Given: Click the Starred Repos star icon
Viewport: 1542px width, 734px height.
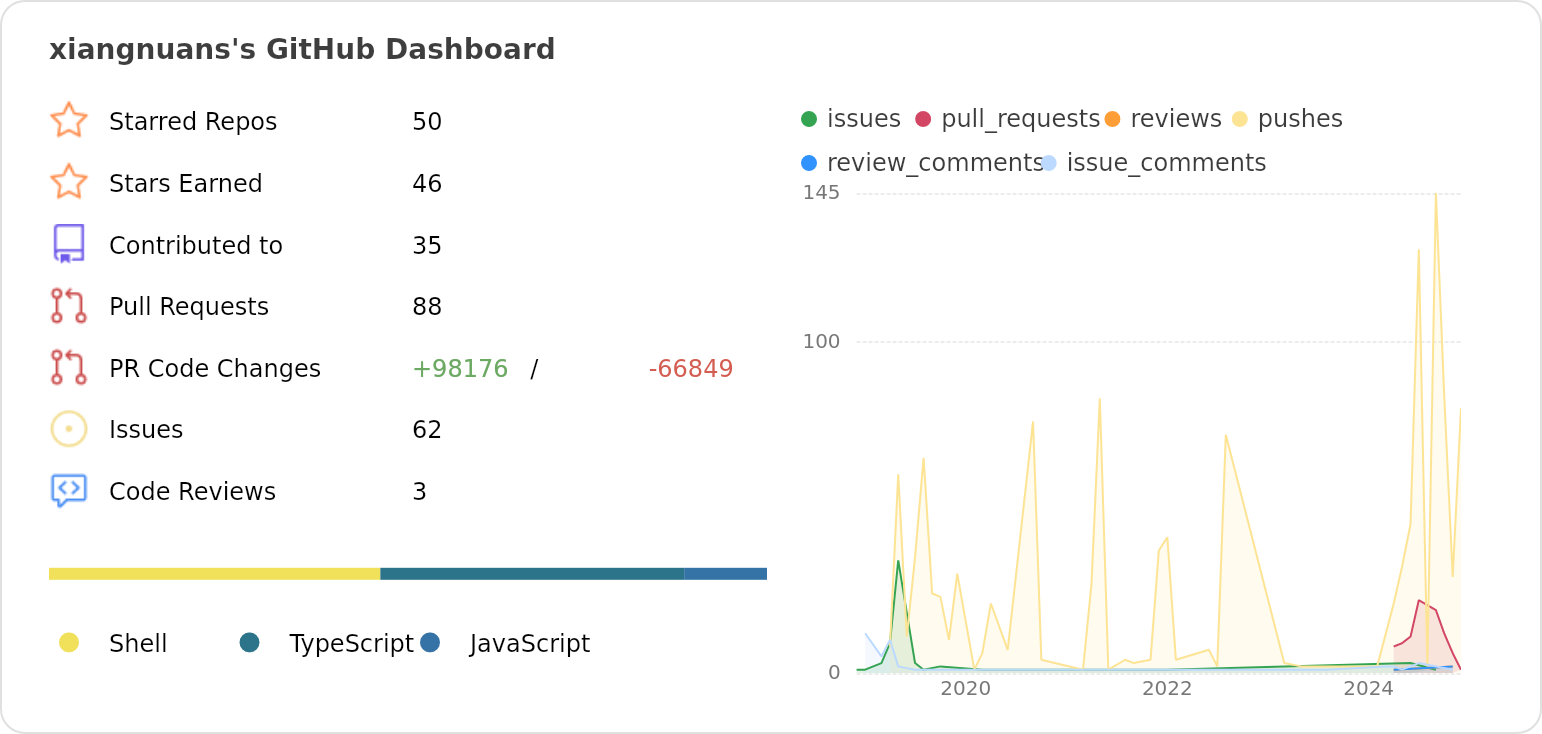Looking at the screenshot, I should (69, 120).
